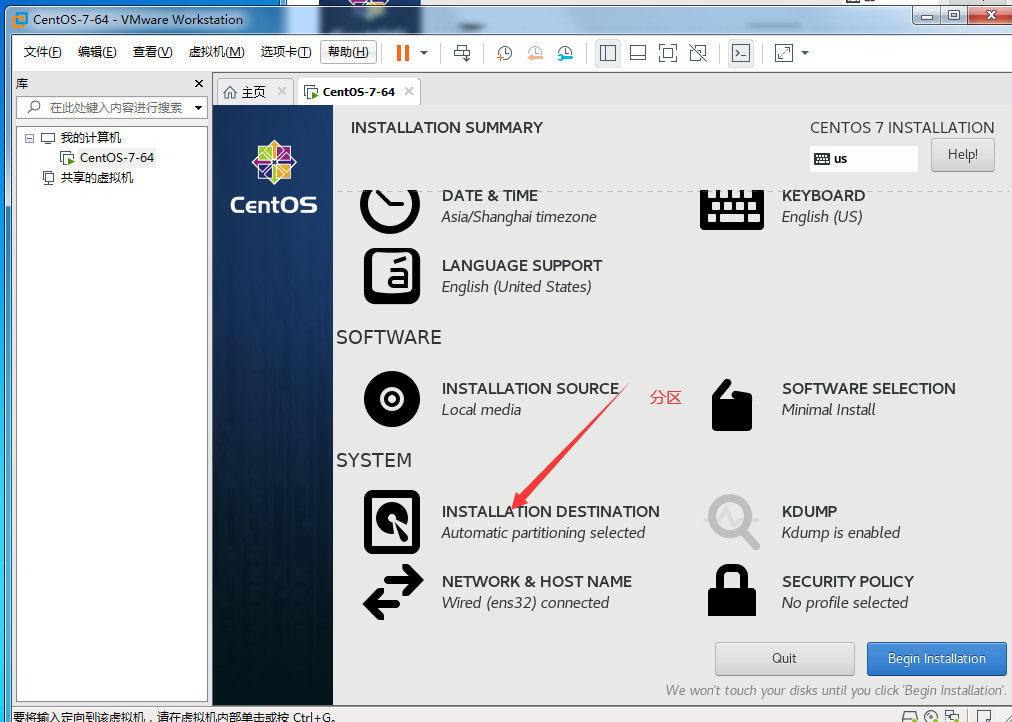The height and width of the screenshot is (722, 1012).
Task: Collapse the 我的计算机 tree node
Action: point(29,138)
